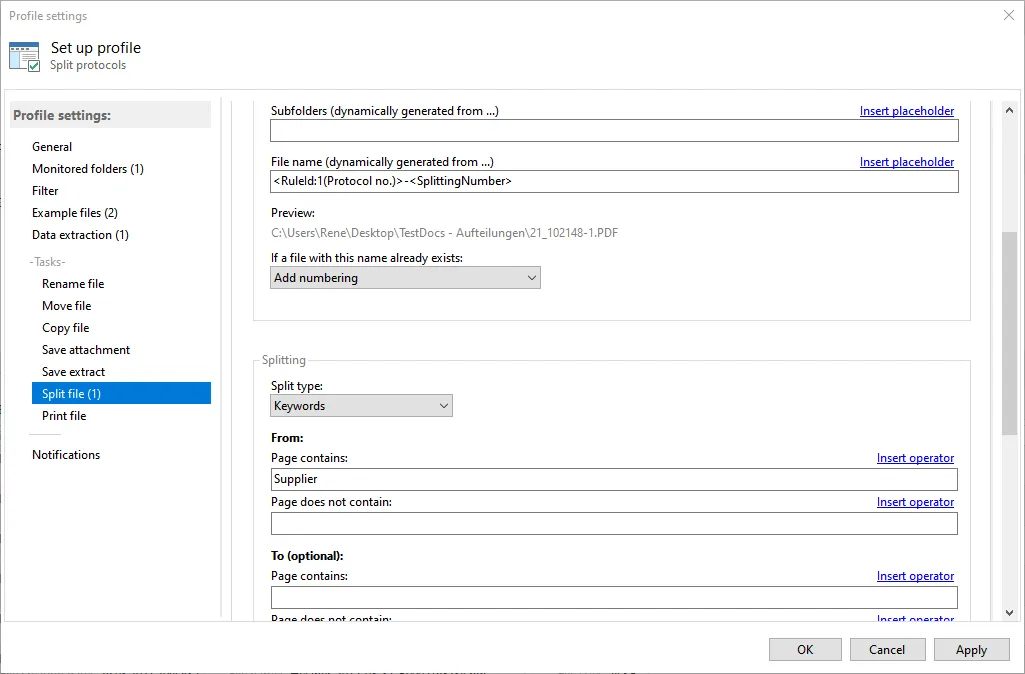The width and height of the screenshot is (1025, 674).
Task: Open the Split type Keywords dropdown
Action: 361,406
